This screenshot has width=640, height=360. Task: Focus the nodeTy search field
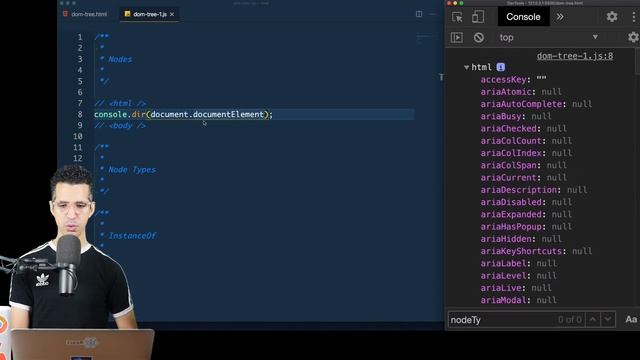[502, 320]
